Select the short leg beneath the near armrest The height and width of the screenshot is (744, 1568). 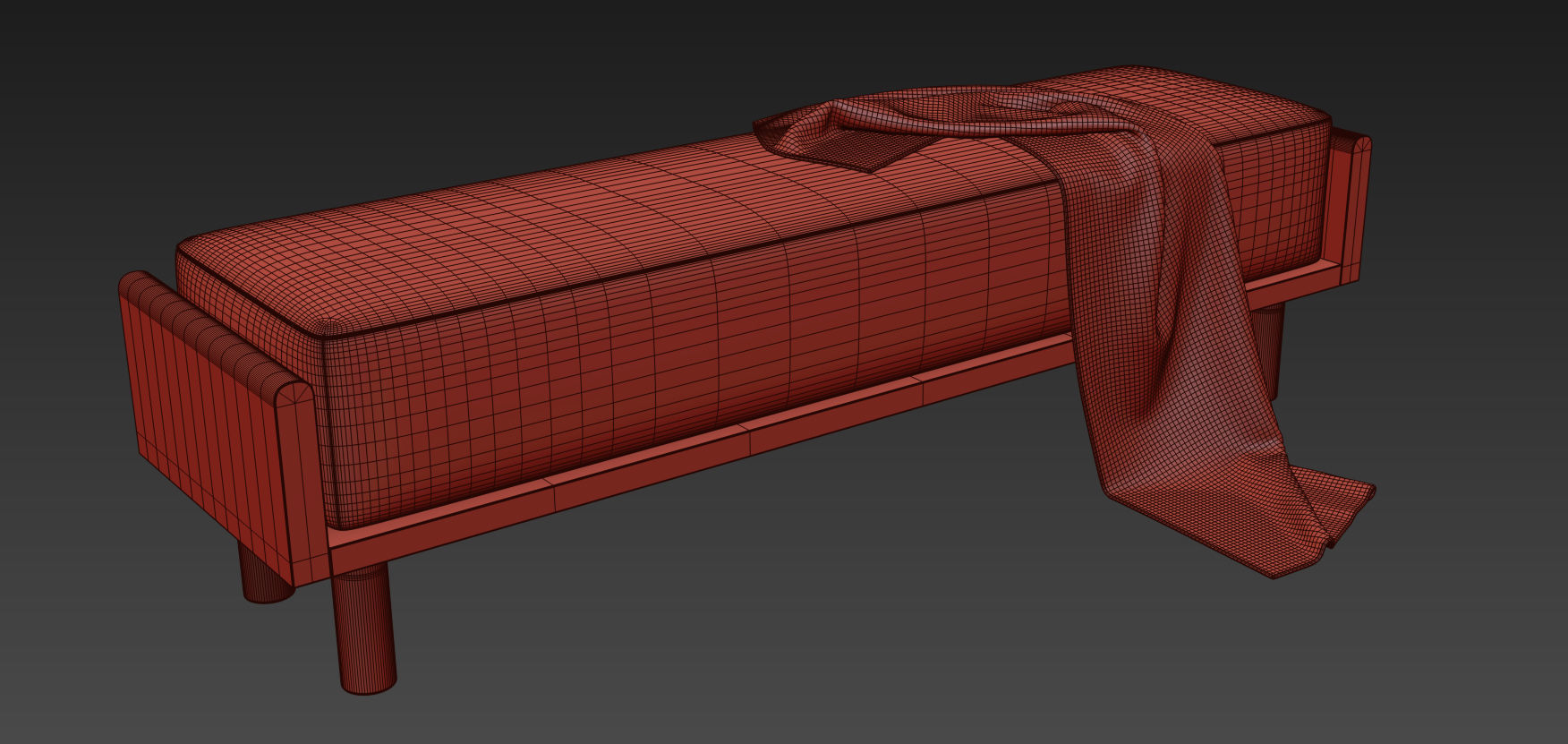click(x=265, y=573)
